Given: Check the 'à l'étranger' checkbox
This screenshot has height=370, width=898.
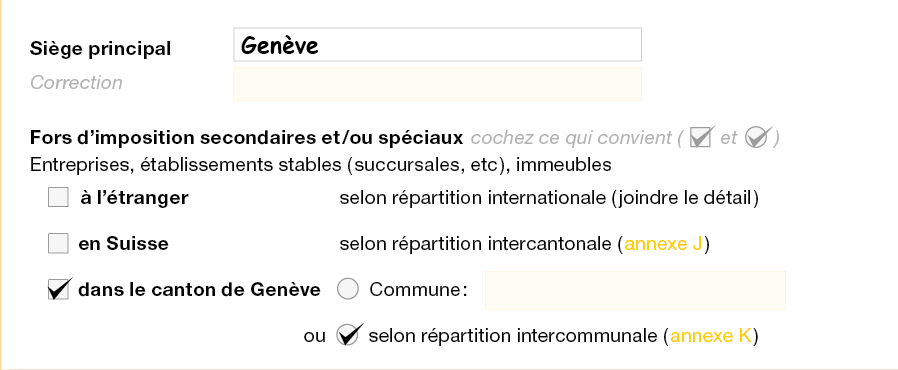Looking at the screenshot, I should point(58,198).
